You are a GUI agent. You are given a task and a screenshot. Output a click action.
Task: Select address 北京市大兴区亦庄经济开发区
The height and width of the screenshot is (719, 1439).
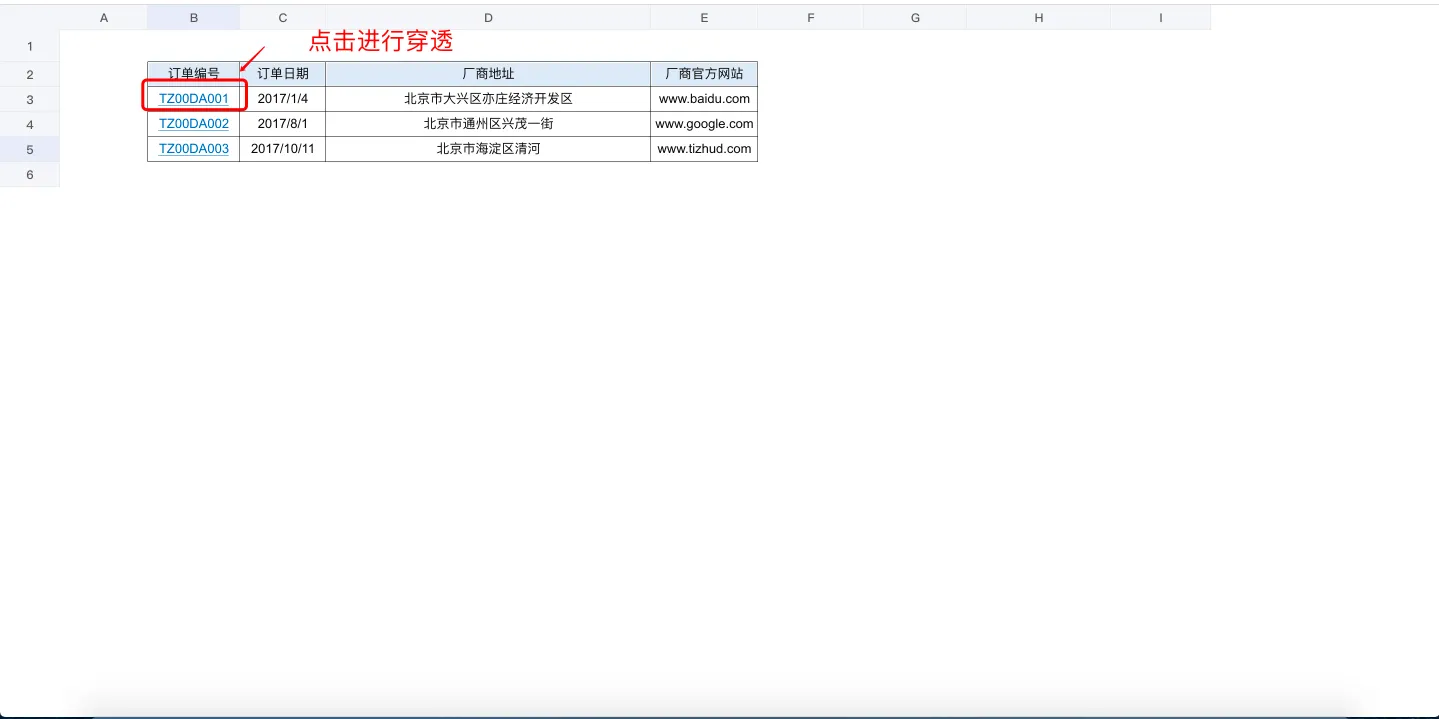click(488, 99)
